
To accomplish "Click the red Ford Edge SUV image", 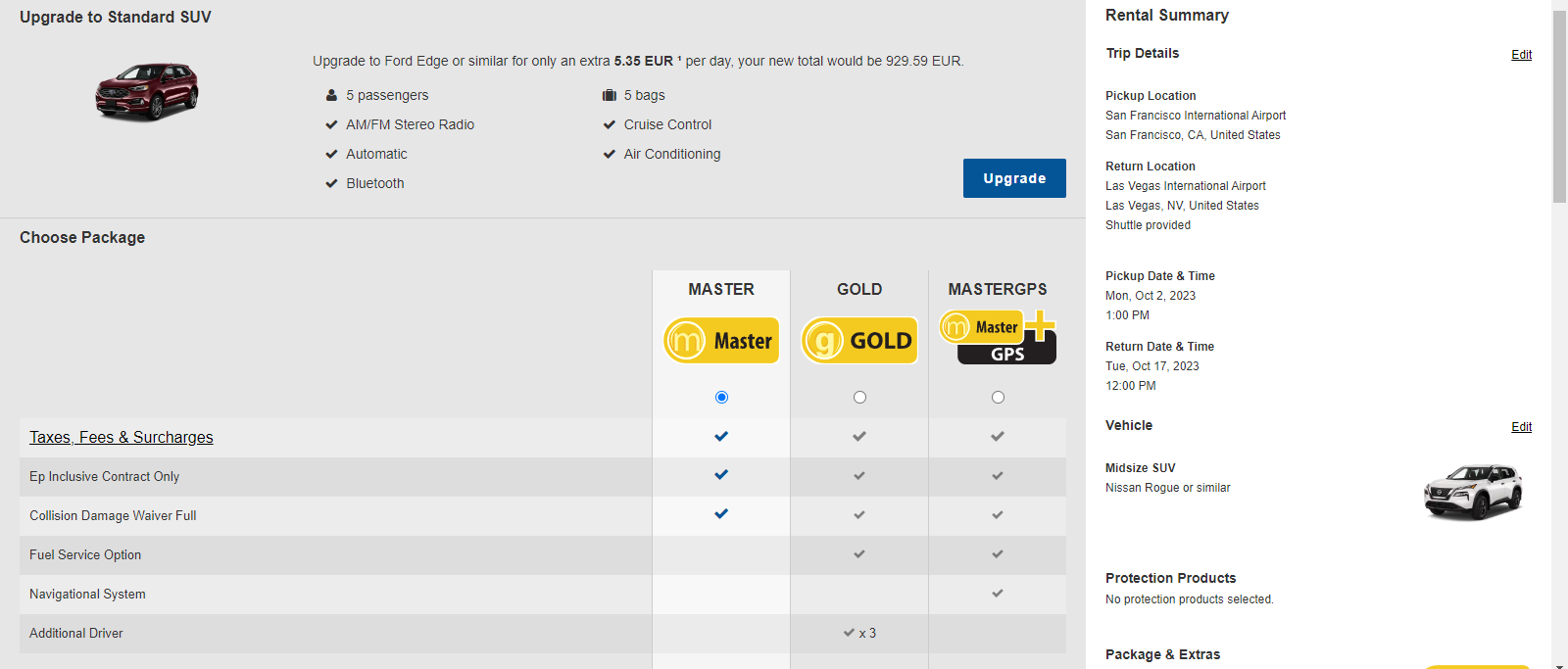I will tap(147, 91).
